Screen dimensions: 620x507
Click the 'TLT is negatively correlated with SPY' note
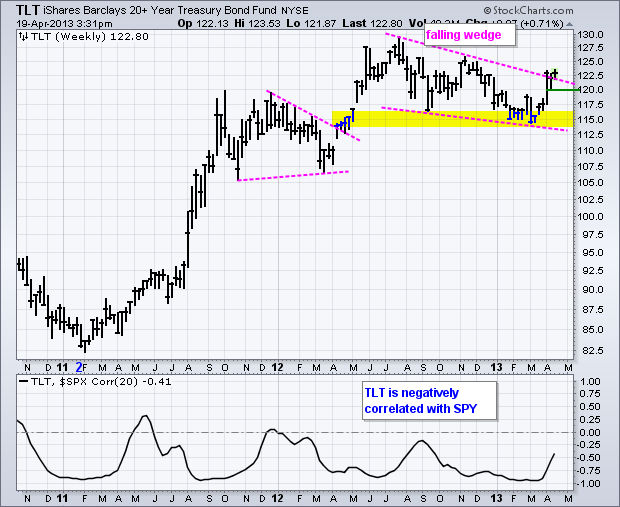click(429, 401)
